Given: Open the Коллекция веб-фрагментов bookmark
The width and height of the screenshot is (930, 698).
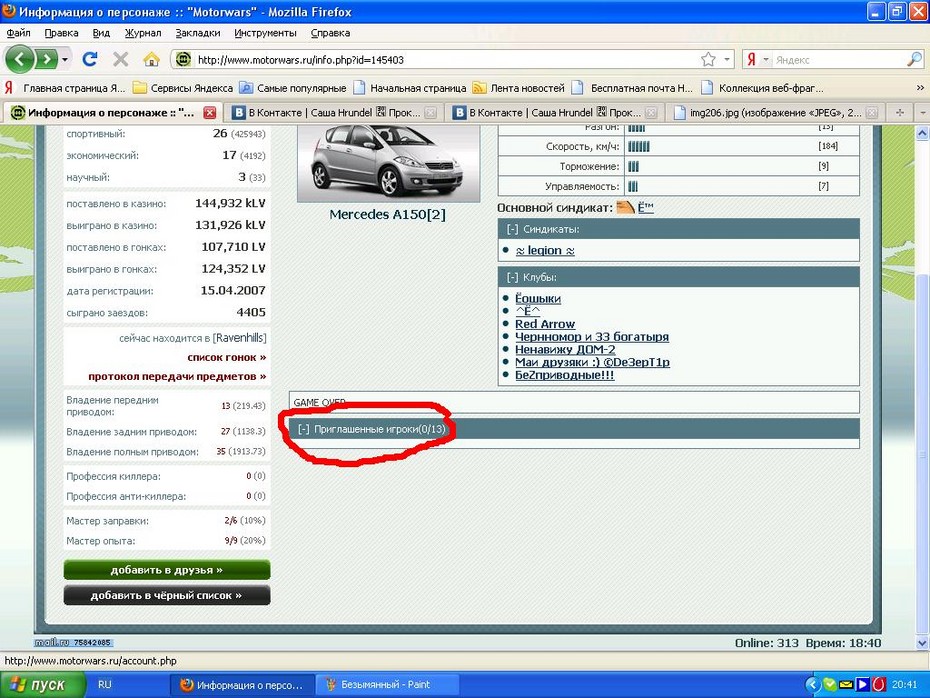Looking at the screenshot, I should point(763,88).
